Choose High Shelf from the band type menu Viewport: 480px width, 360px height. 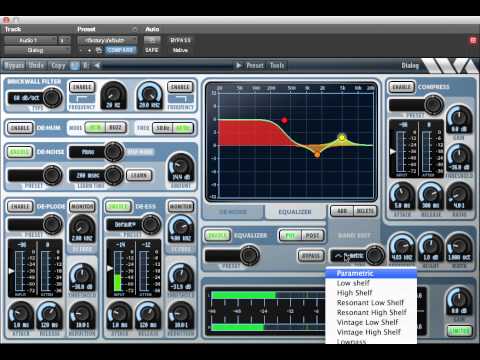click(x=371, y=293)
